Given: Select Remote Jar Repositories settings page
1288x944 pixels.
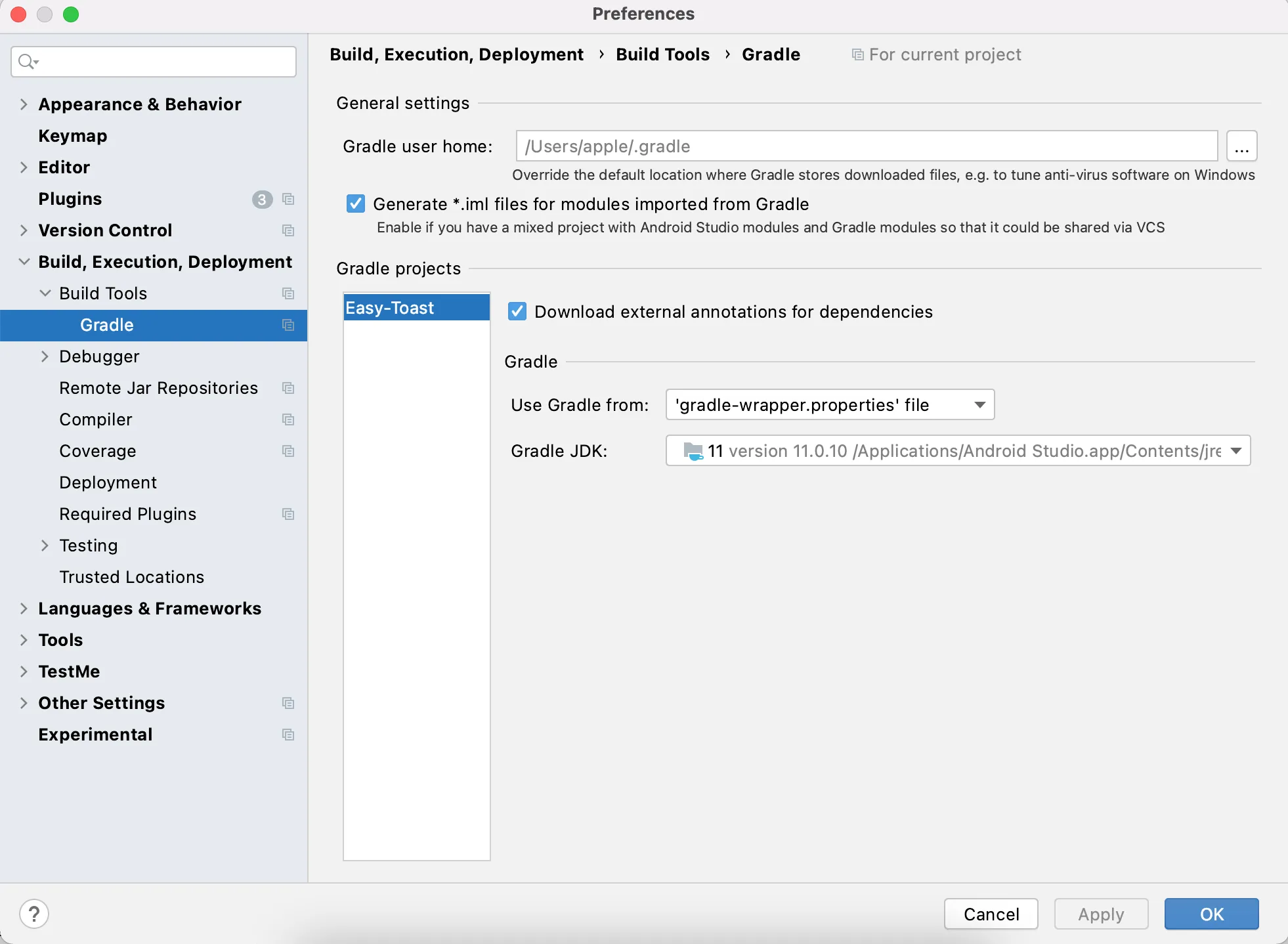Looking at the screenshot, I should click(158, 388).
